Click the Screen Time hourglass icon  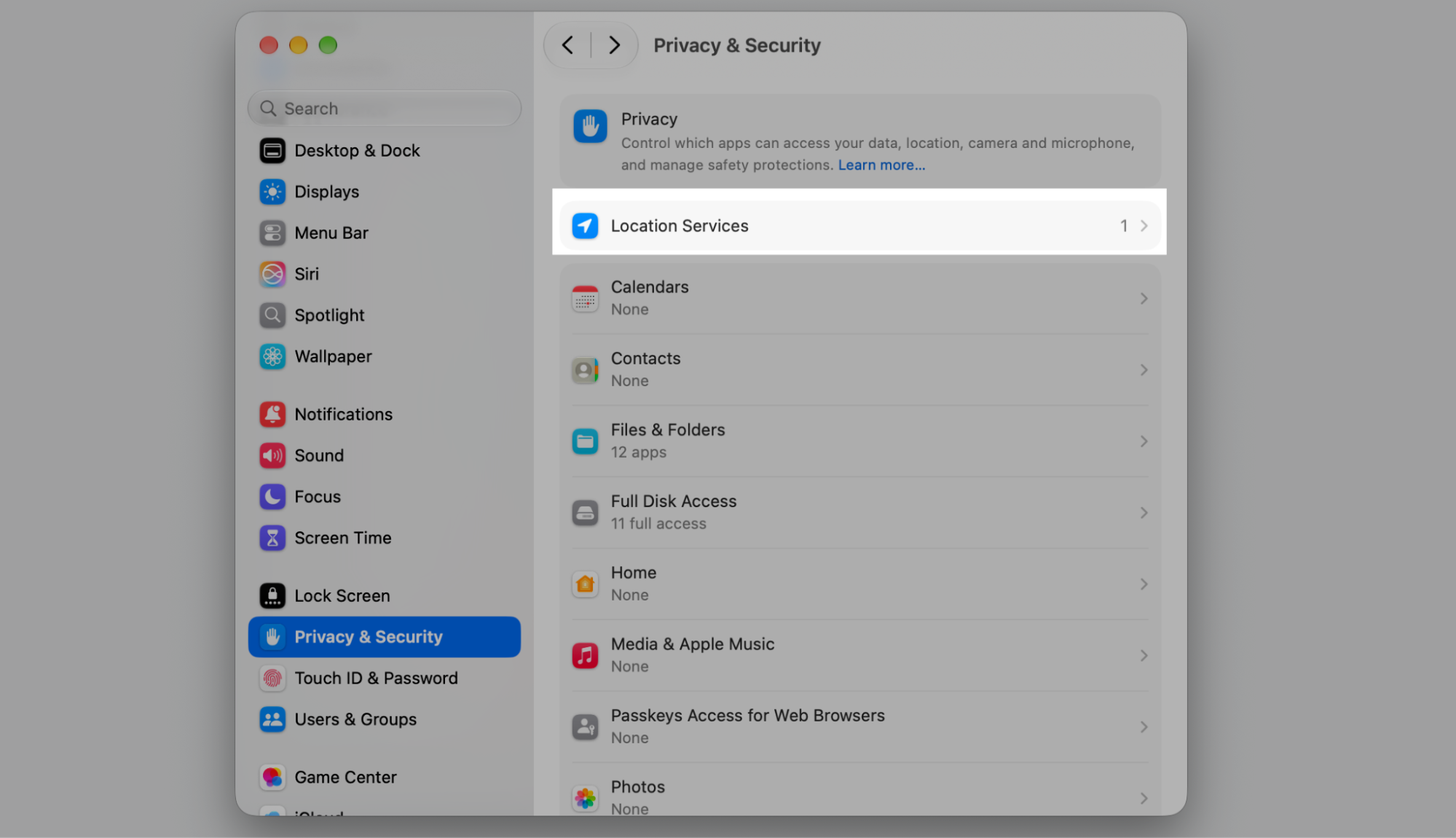click(272, 538)
